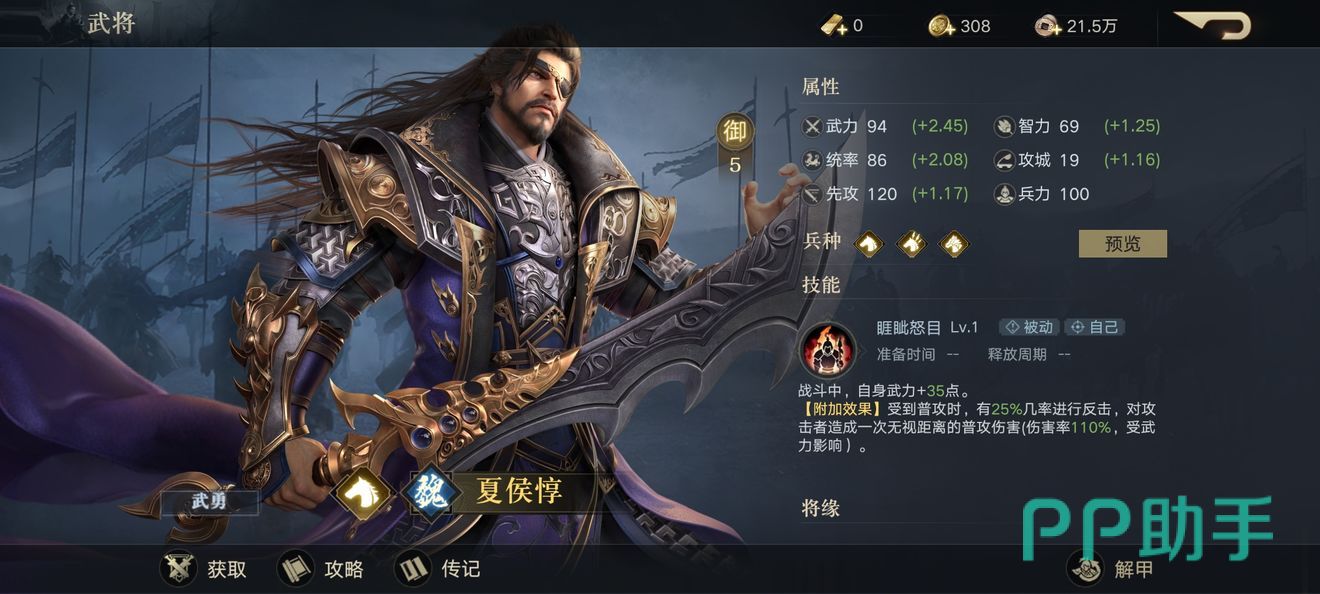
Task: Open 攻略 strategy guide
Action: [x=321, y=569]
